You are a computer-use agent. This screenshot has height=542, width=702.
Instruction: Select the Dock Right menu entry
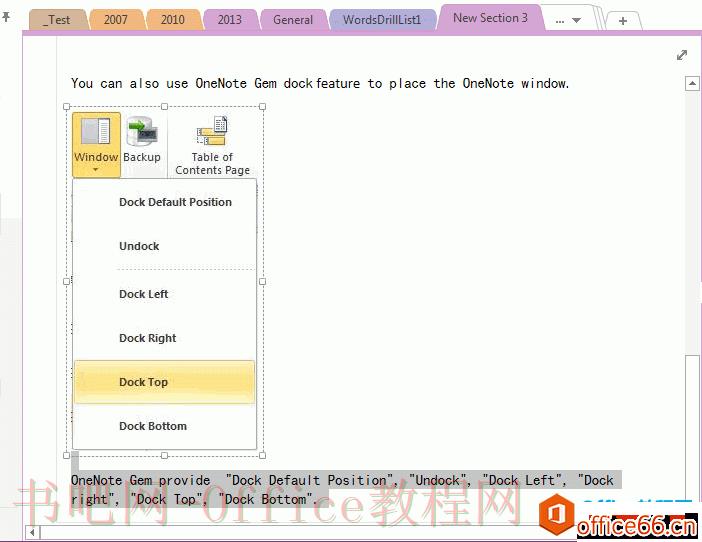[164, 338]
